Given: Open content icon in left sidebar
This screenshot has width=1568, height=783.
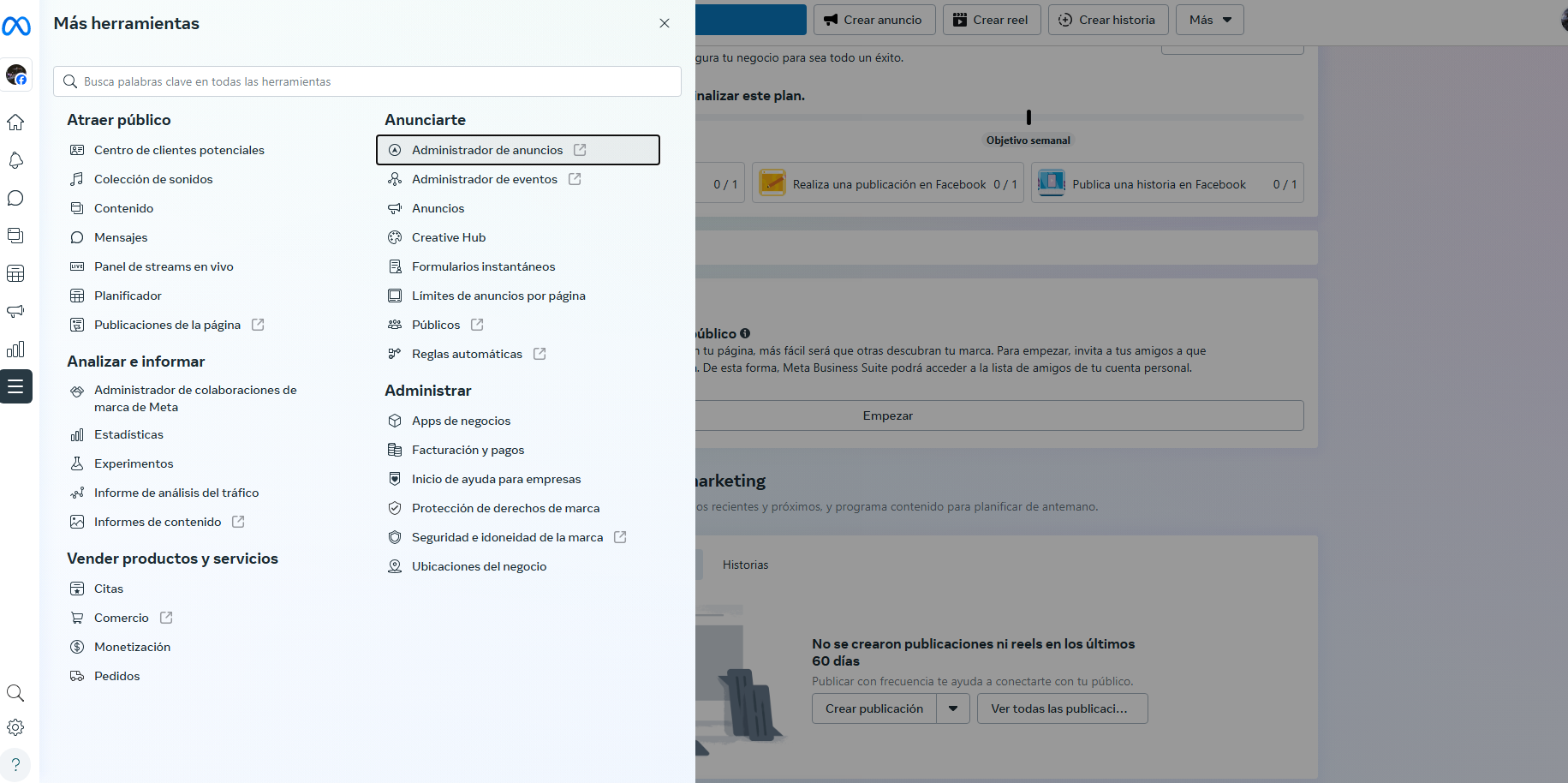Looking at the screenshot, I should [x=15, y=236].
